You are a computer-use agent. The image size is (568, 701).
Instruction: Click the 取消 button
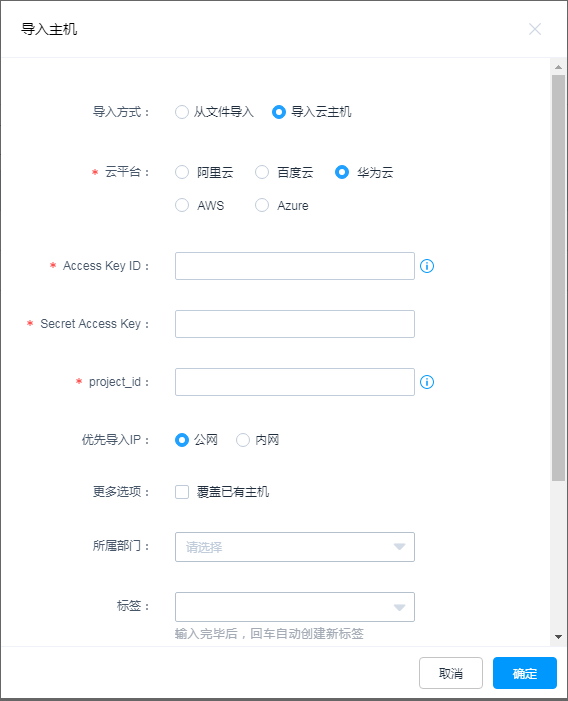click(451, 673)
